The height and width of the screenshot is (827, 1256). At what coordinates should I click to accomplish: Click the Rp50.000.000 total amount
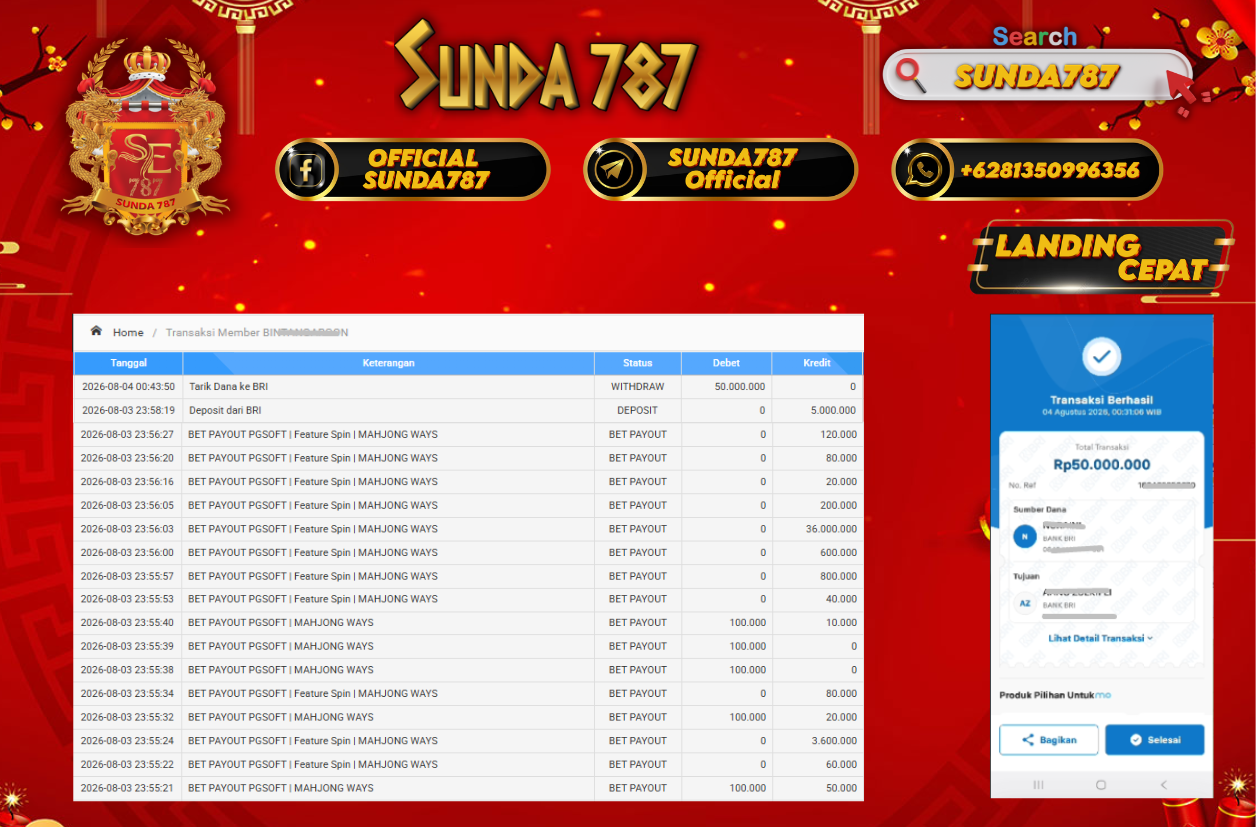pyautogui.click(x=1101, y=465)
